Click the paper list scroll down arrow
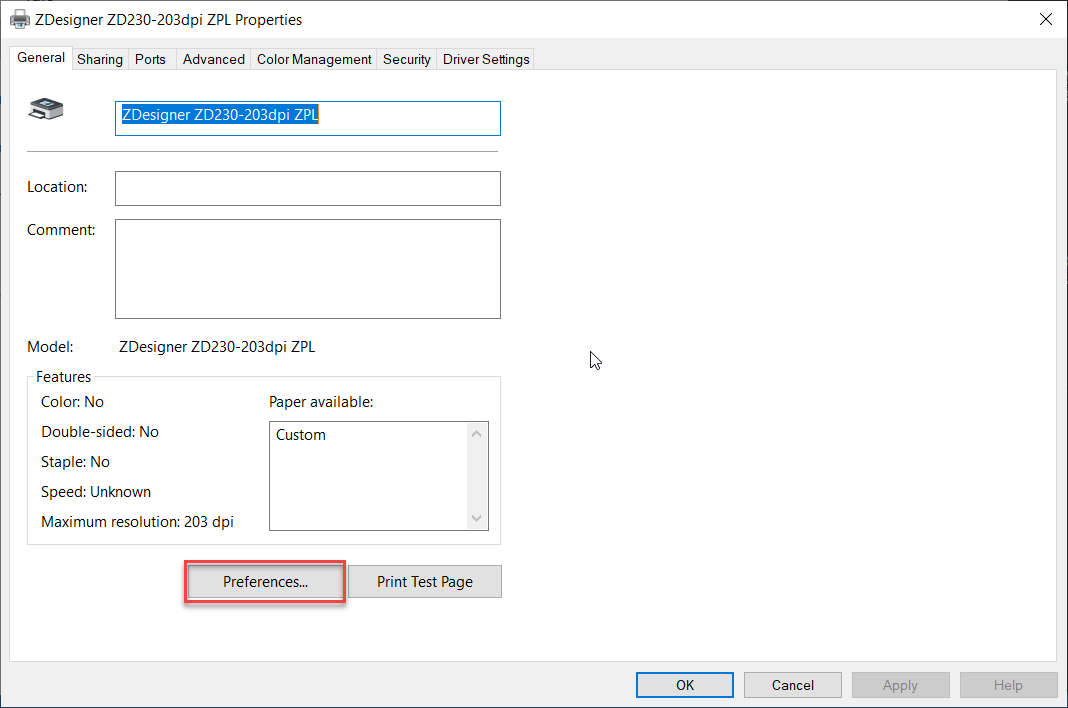 click(x=476, y=519)
